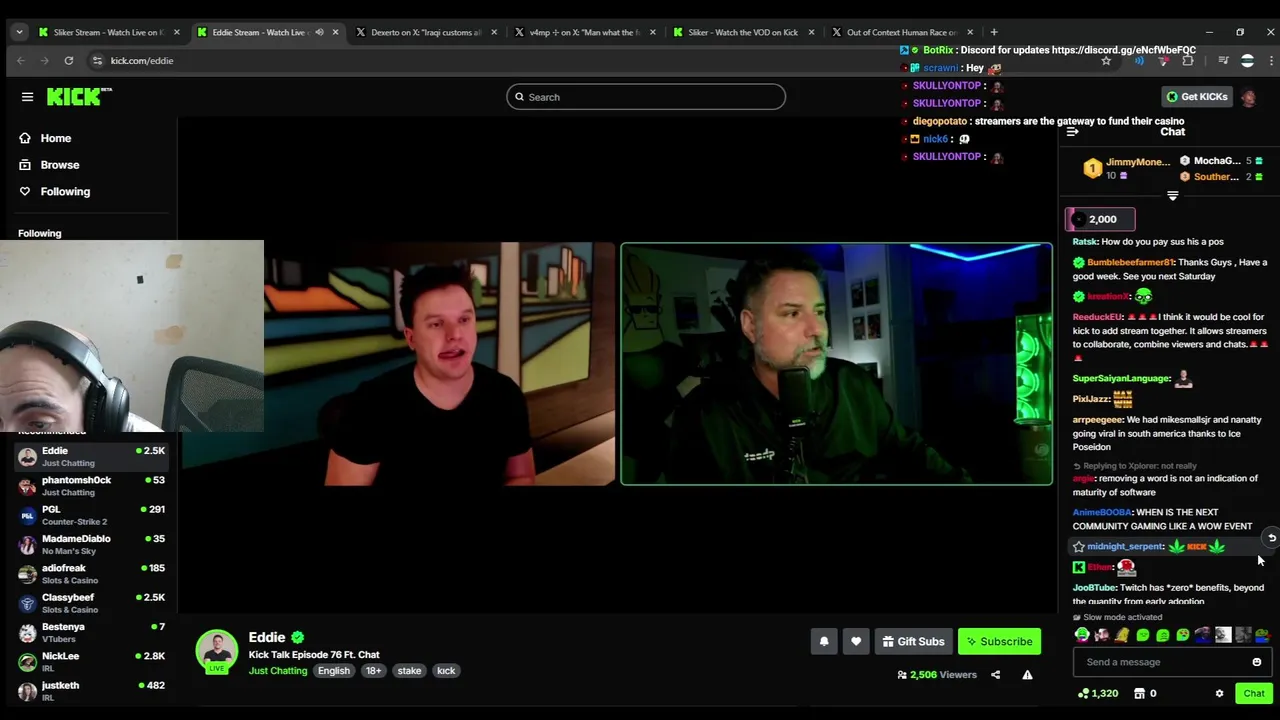Viewport: 1280px width, 720px height.
Task: Click the browser back arrow
Action: pyautogui.click(x=21, y=61)
